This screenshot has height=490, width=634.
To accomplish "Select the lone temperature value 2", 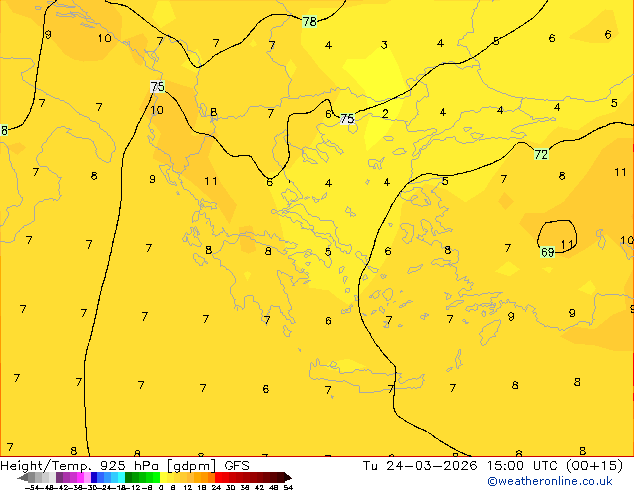I will (385, 114).
